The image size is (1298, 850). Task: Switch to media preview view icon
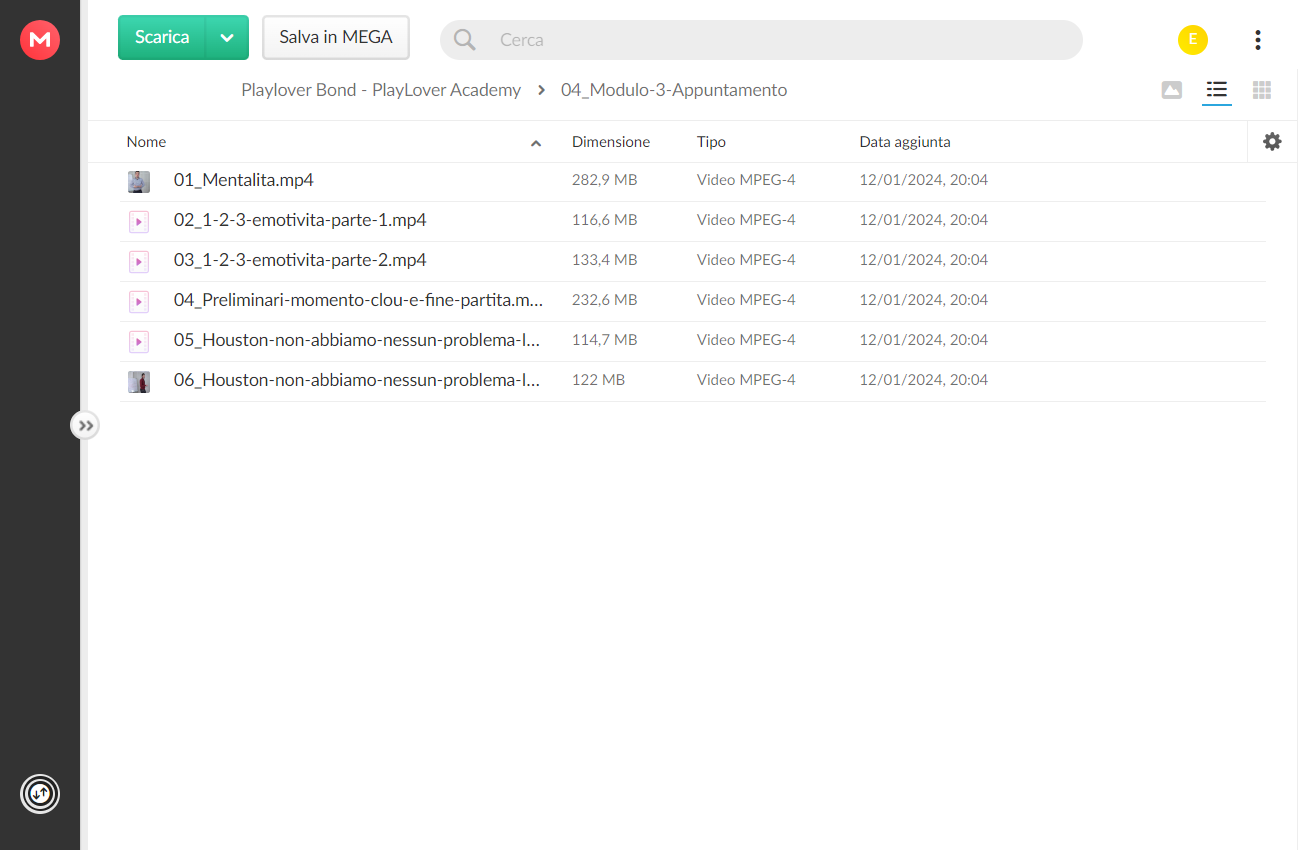(x=1172, y=90)
